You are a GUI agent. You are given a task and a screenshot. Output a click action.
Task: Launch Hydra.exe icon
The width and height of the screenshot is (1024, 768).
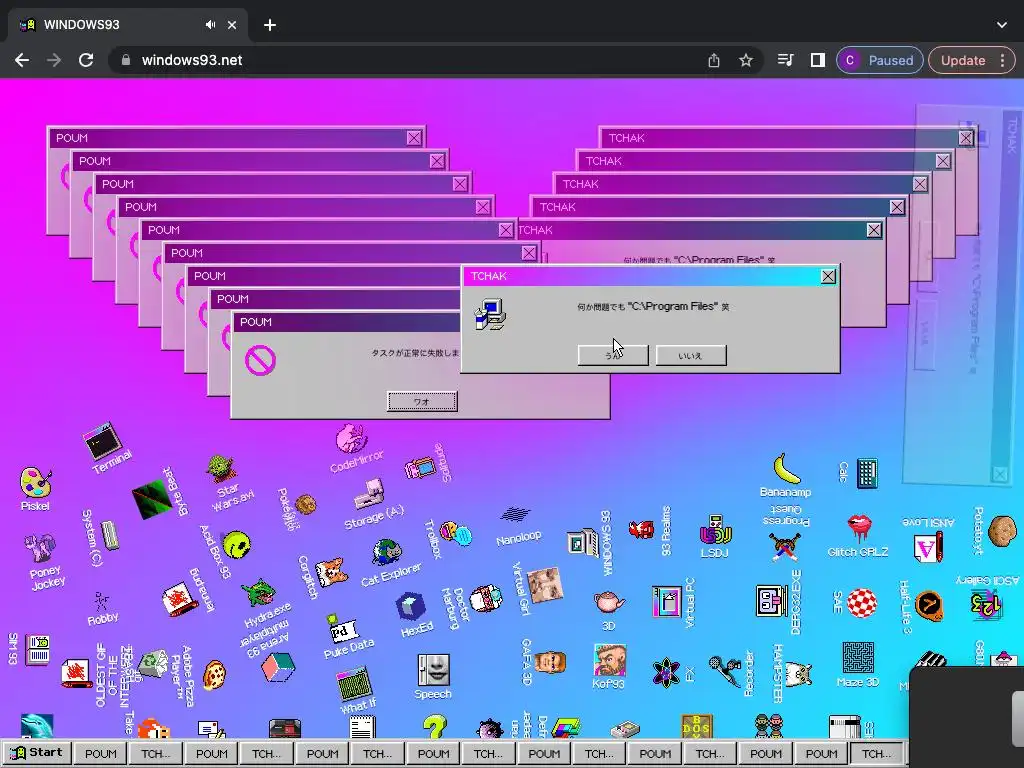259,592
